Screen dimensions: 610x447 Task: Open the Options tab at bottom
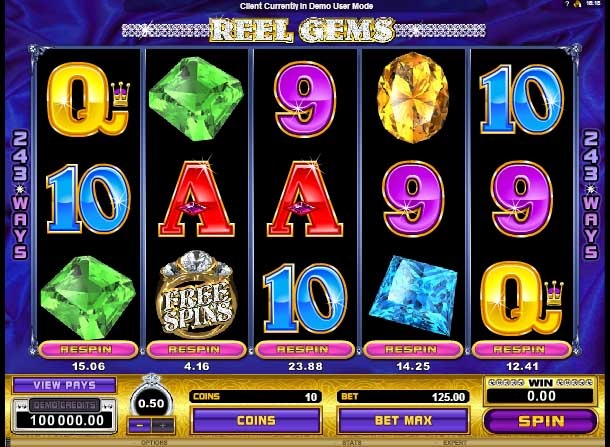(154, 443)
